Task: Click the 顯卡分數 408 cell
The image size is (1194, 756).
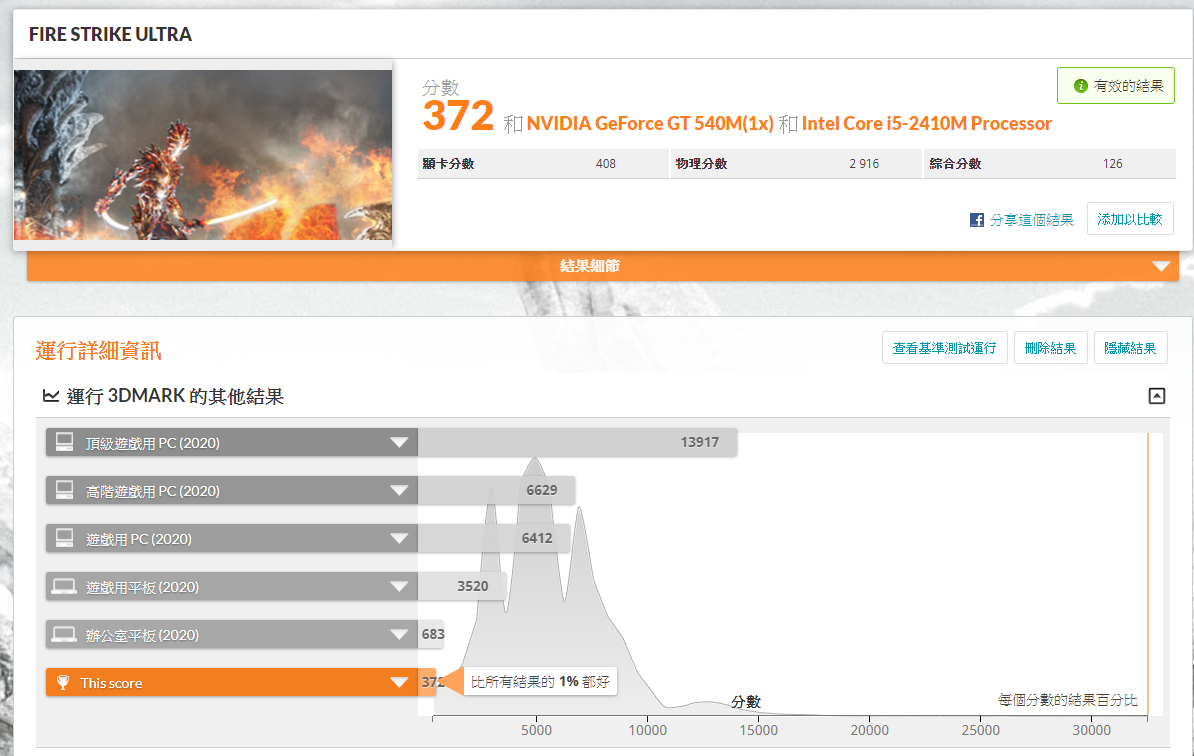Action: tap(543, 164)
